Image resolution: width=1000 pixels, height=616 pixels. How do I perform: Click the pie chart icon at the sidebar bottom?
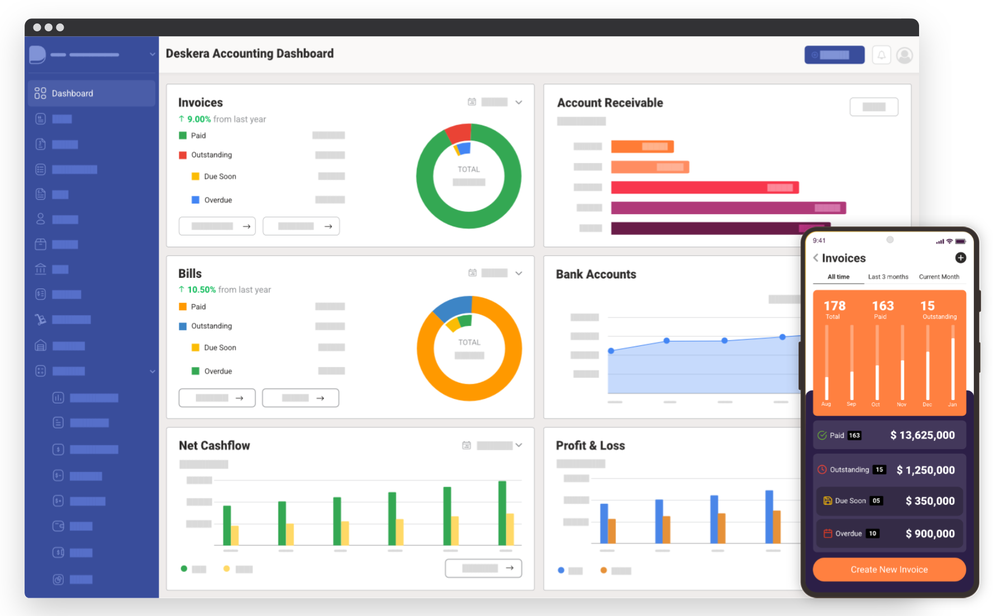58,579
